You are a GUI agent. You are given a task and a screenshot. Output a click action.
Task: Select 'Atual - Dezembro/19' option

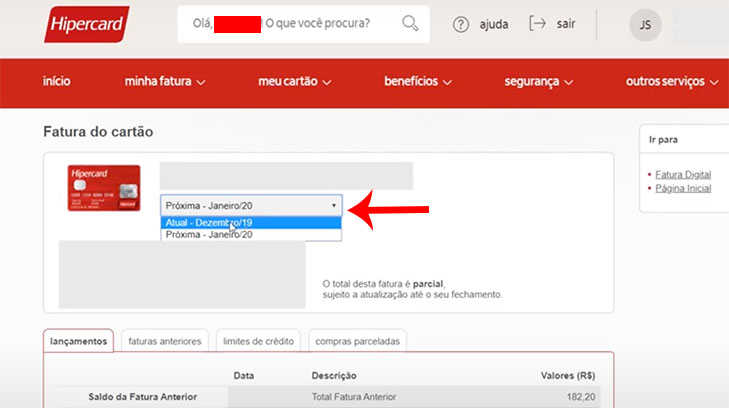[x=251, y=223]
